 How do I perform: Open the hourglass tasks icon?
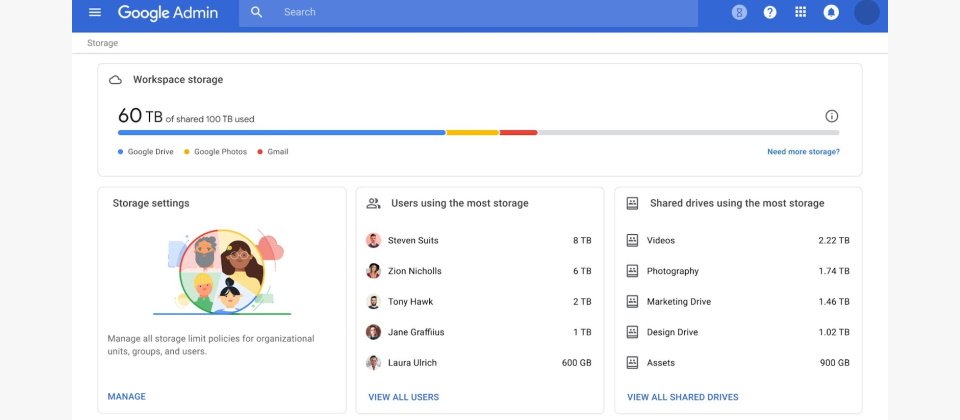pos(739,12)
